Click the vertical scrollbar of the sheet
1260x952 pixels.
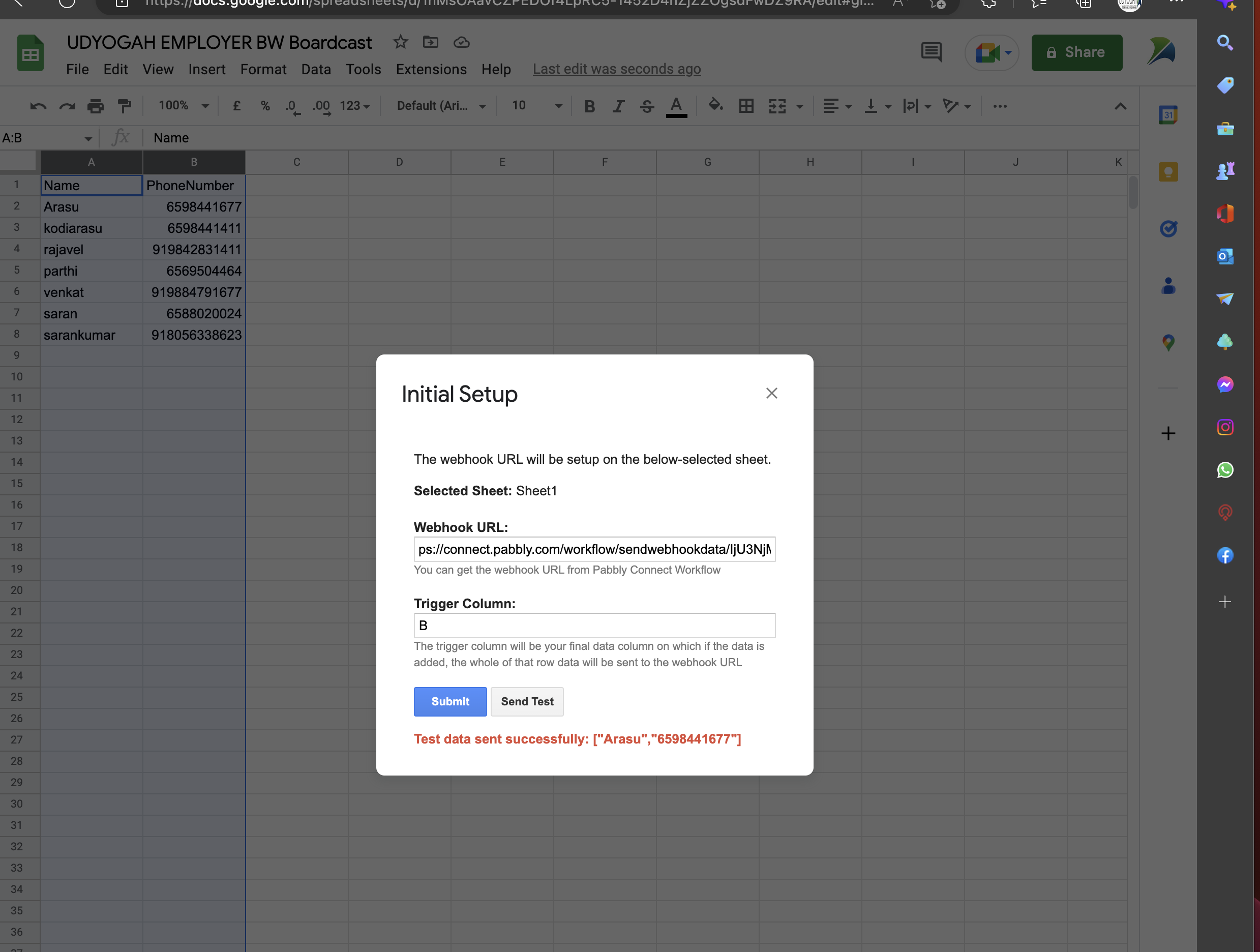[1133, 193]
